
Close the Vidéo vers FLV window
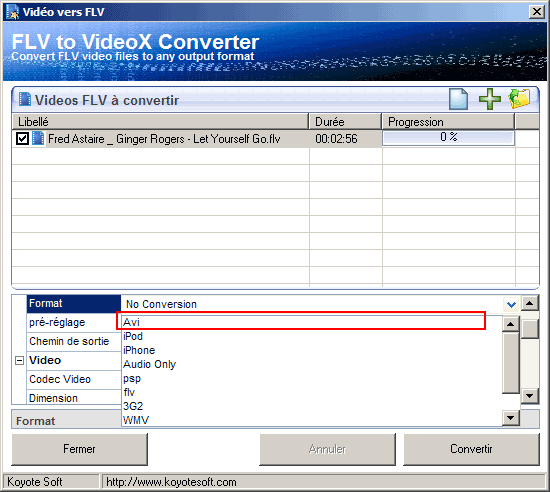click(x=537, y=12)
